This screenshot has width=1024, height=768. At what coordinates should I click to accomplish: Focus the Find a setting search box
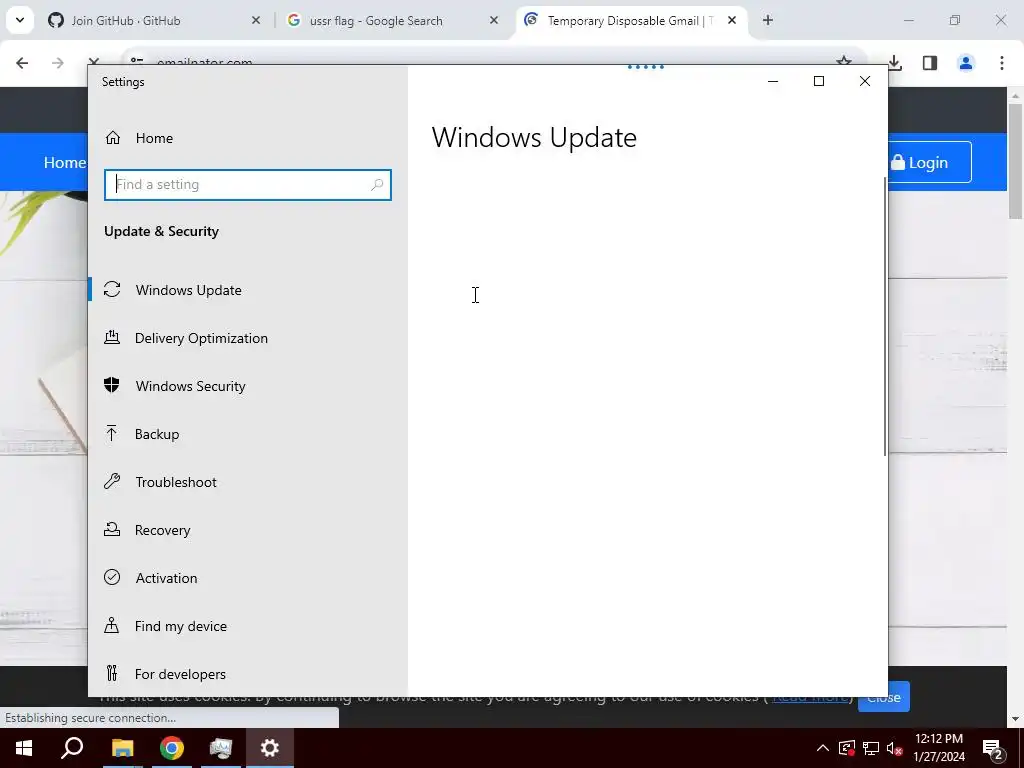point(248,185)
